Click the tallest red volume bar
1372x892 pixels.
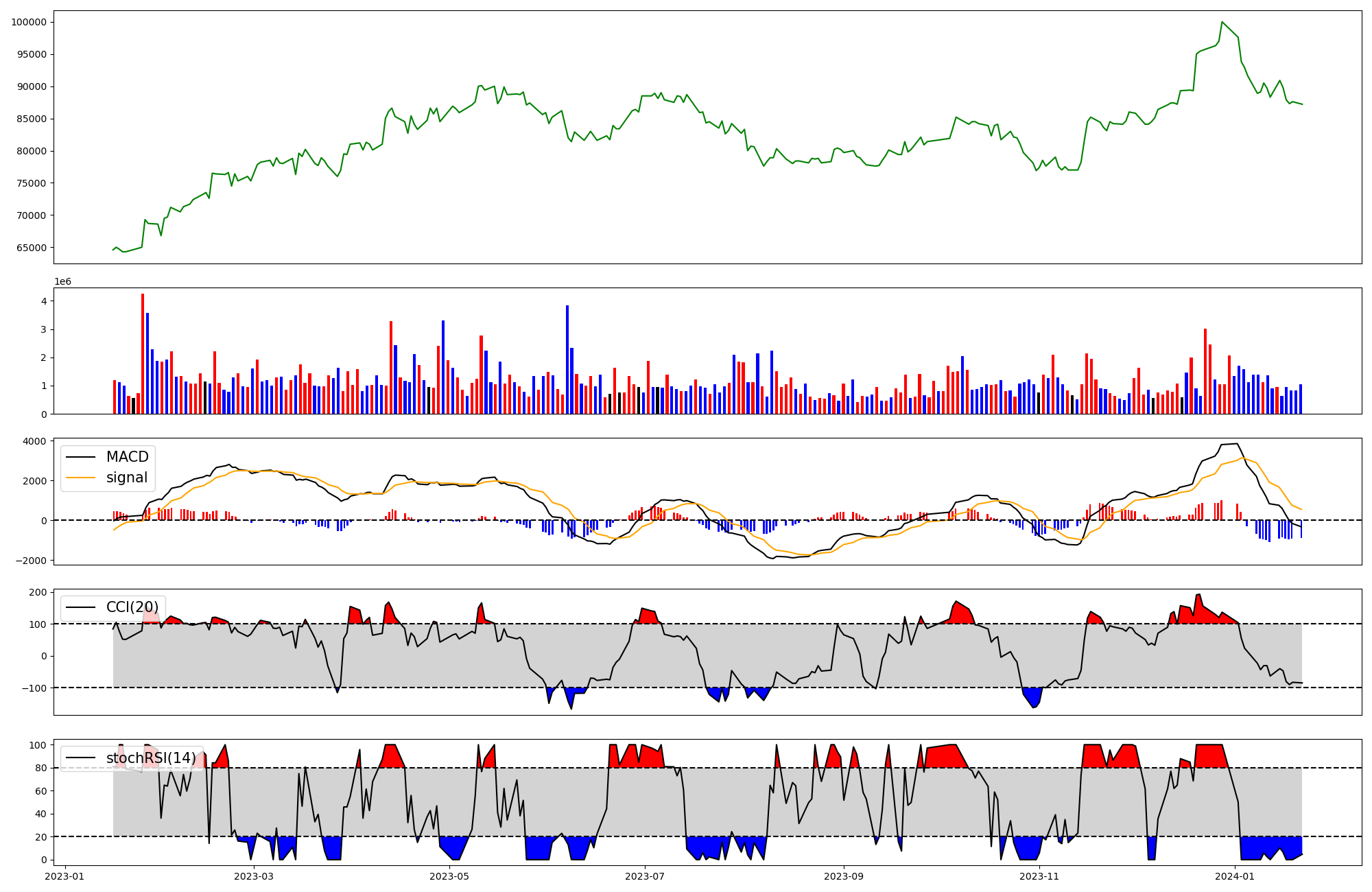pyautogui.click(x=143, y=353)
